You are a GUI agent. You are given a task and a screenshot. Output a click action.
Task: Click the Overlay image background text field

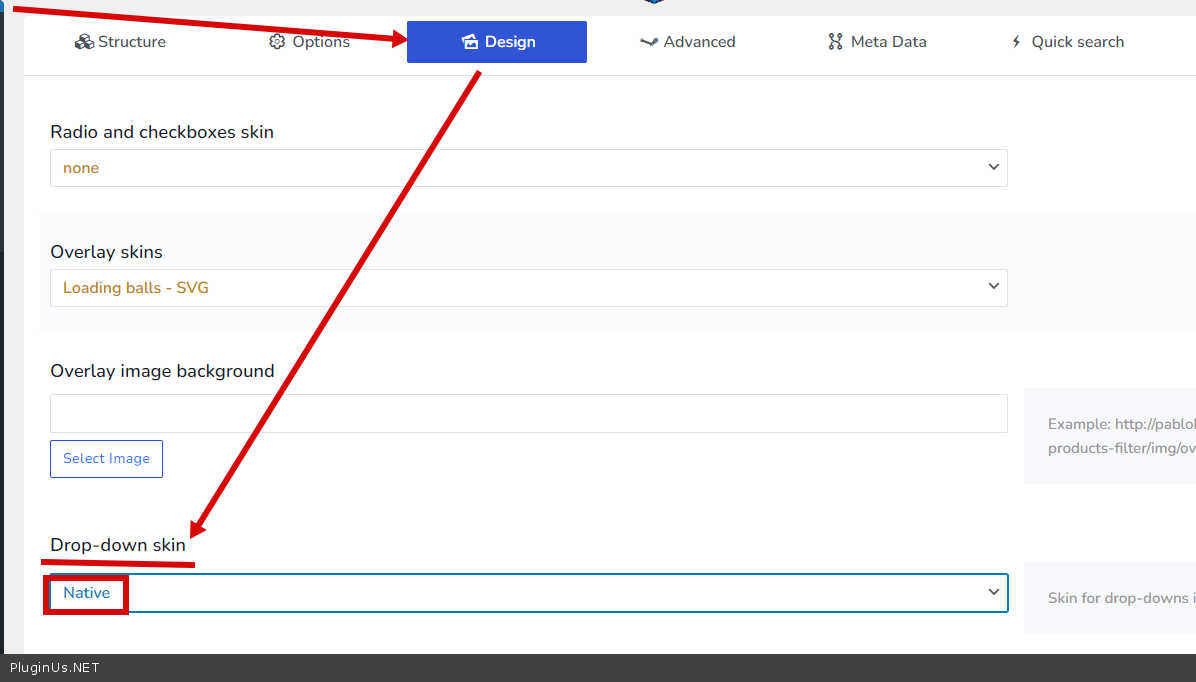point(528,414)
